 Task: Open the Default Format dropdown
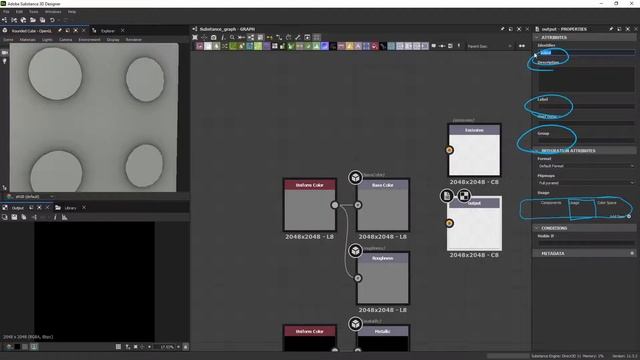tap(586, 166)
